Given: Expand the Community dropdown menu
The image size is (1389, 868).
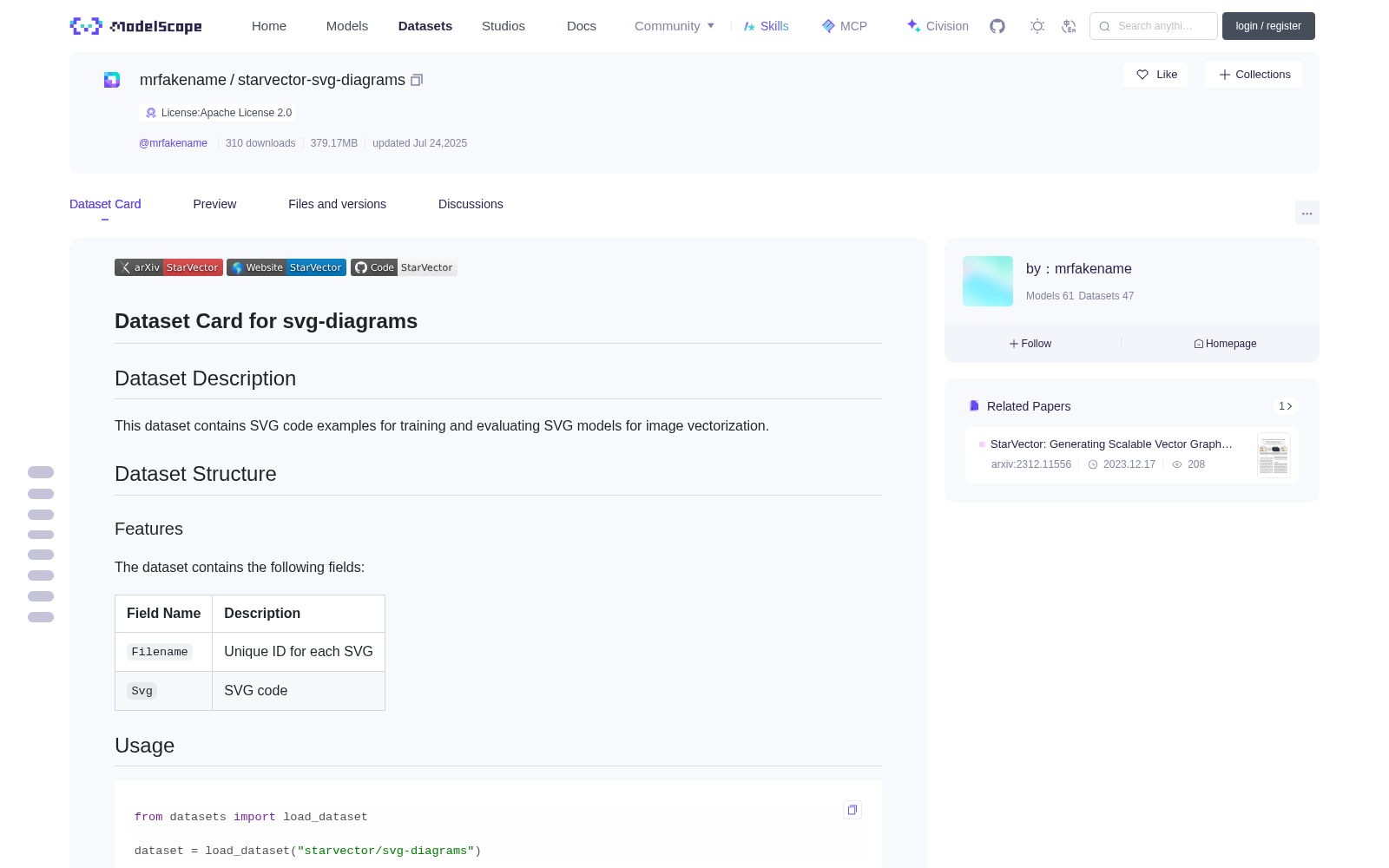Looking at the screenshot, I should pyautogui.click(x=675, y=26).
